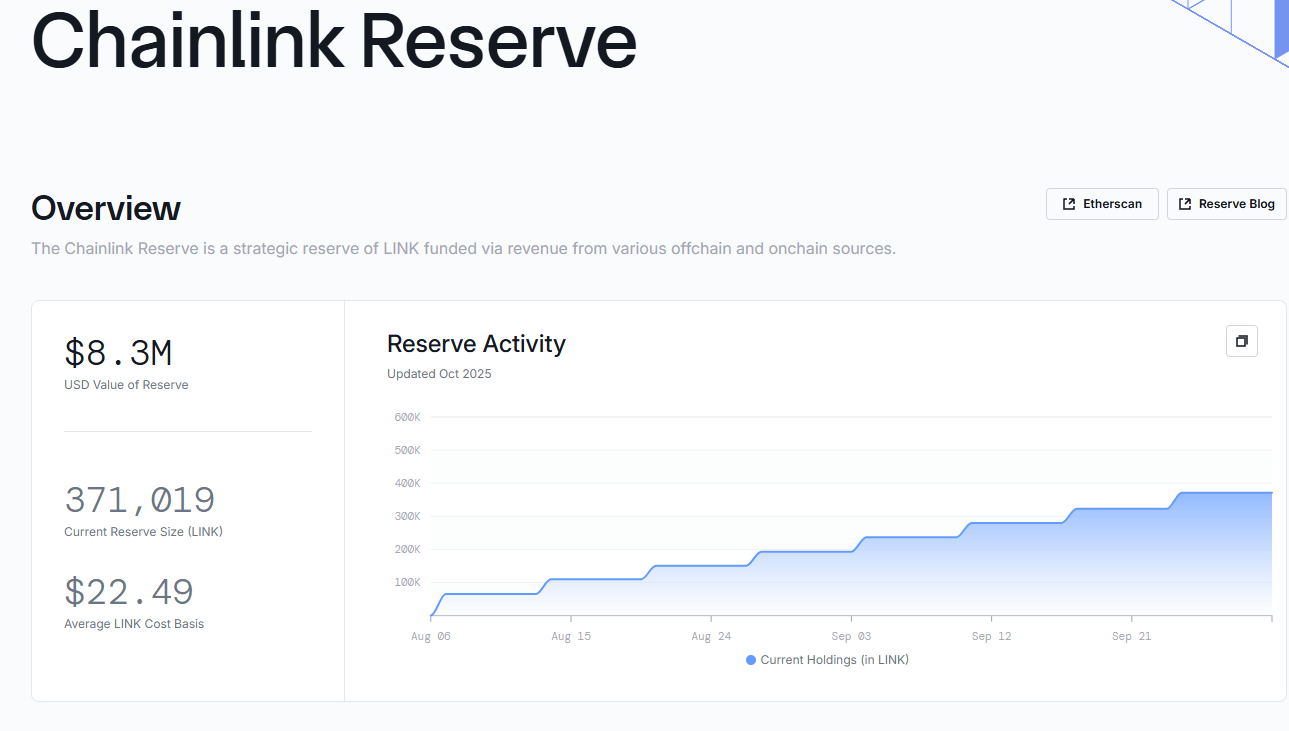Click the Sep 03 x-axis label
Image resolution: width=1289 pixels, height=731 pixels.
[x=851, y=636]
